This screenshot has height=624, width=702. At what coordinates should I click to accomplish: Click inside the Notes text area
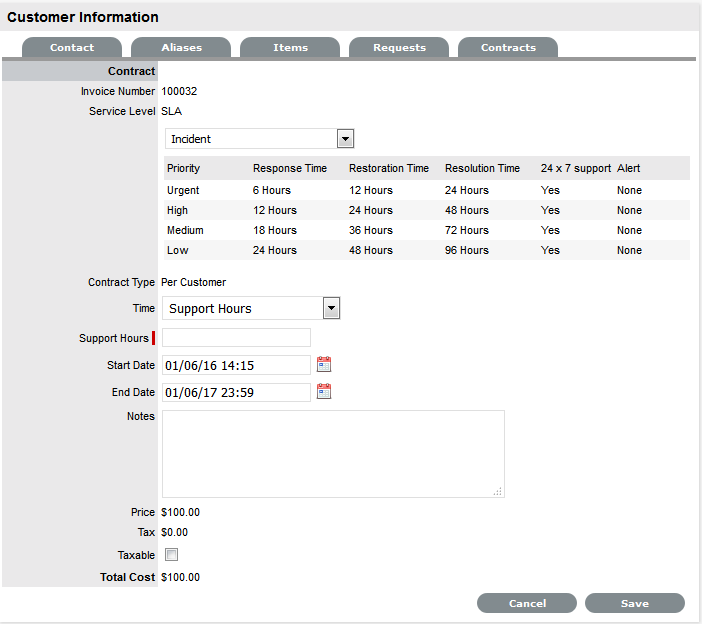click(x=332, y=453)
